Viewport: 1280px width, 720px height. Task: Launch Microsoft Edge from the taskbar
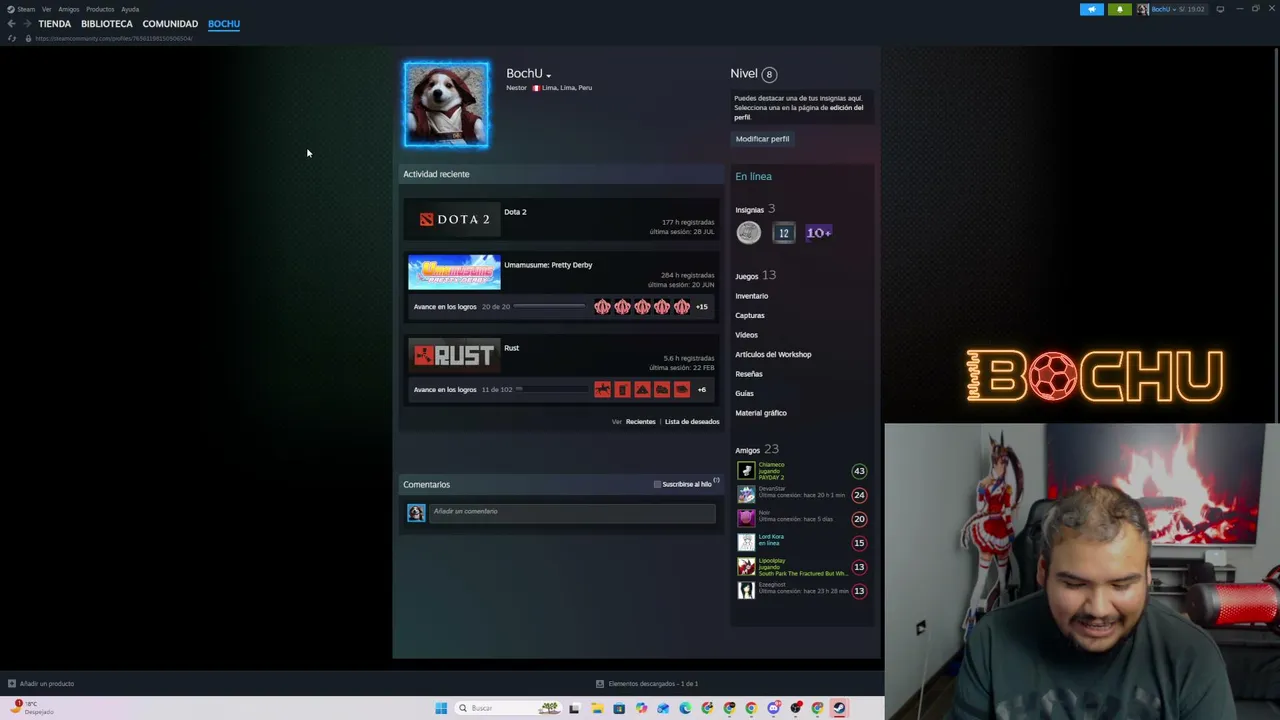(x=685, y=708)
